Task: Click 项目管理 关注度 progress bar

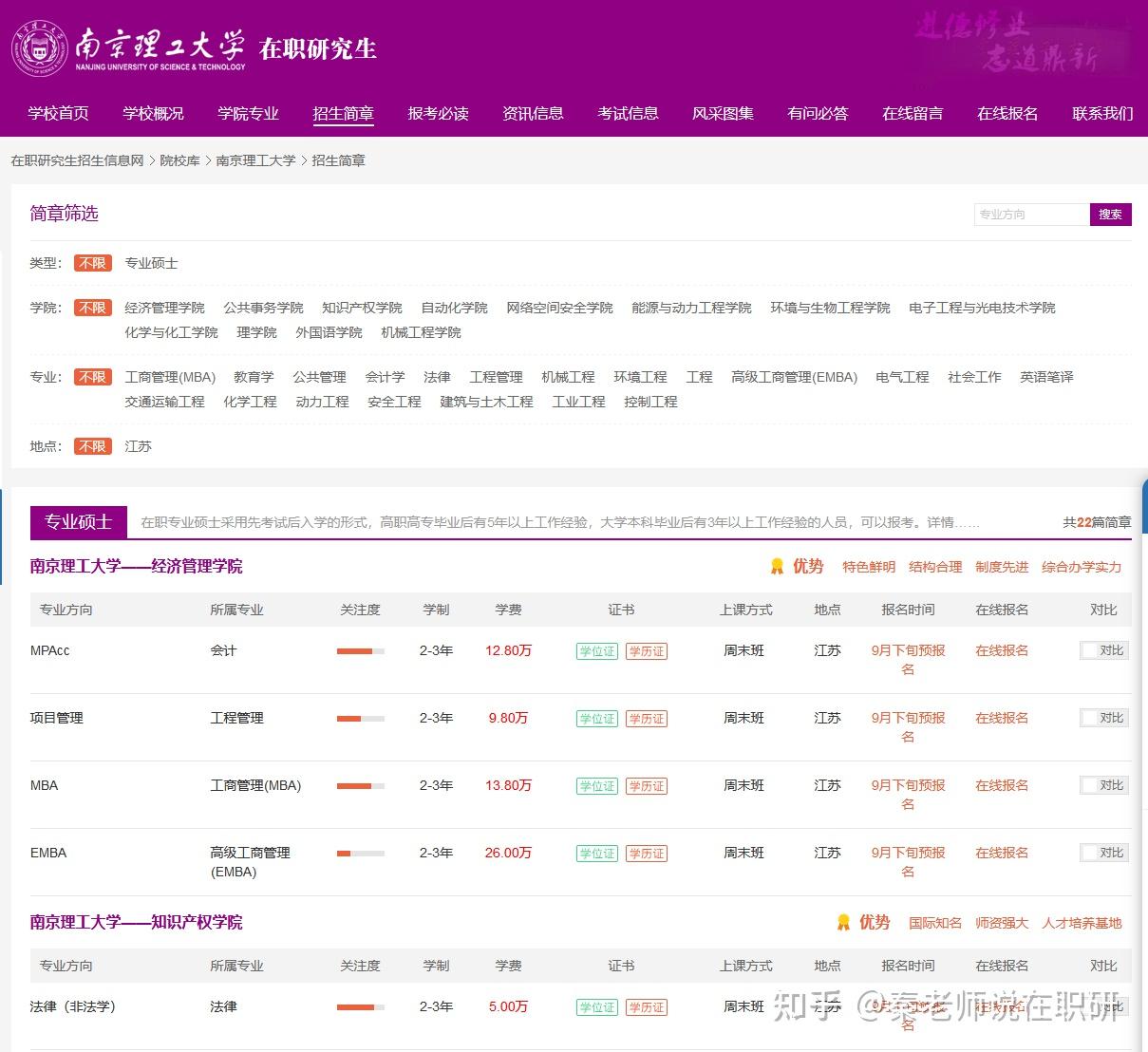Action: pos(361,719)
